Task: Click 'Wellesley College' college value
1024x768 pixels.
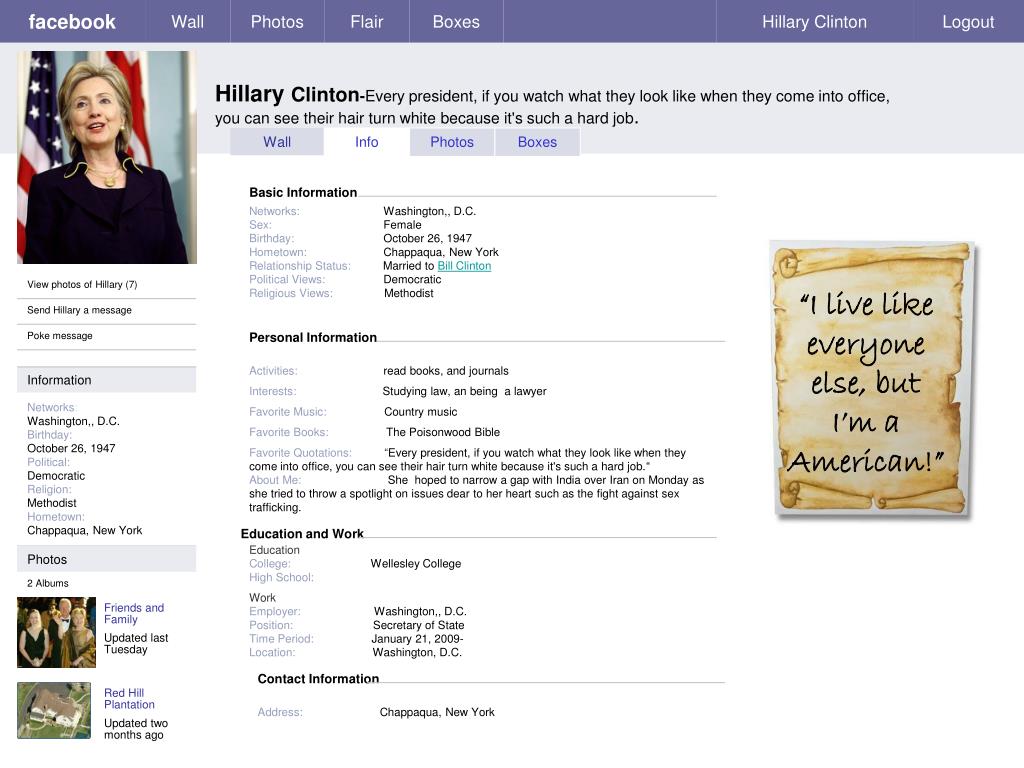Action: [415, 564]
